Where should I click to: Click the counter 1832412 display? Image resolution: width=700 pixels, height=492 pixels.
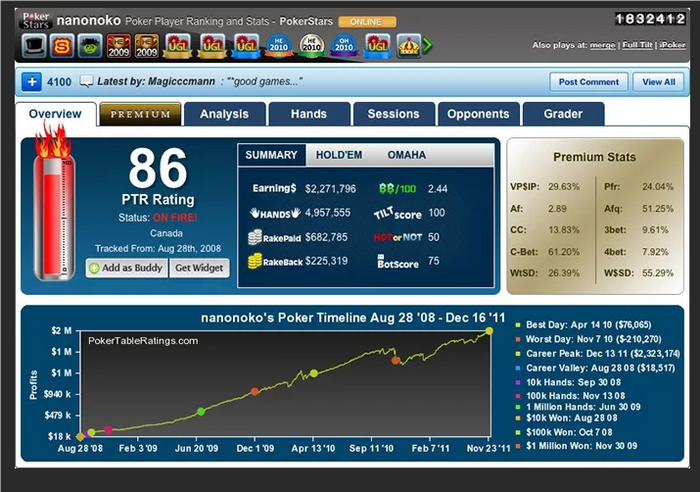pos(650,19)
